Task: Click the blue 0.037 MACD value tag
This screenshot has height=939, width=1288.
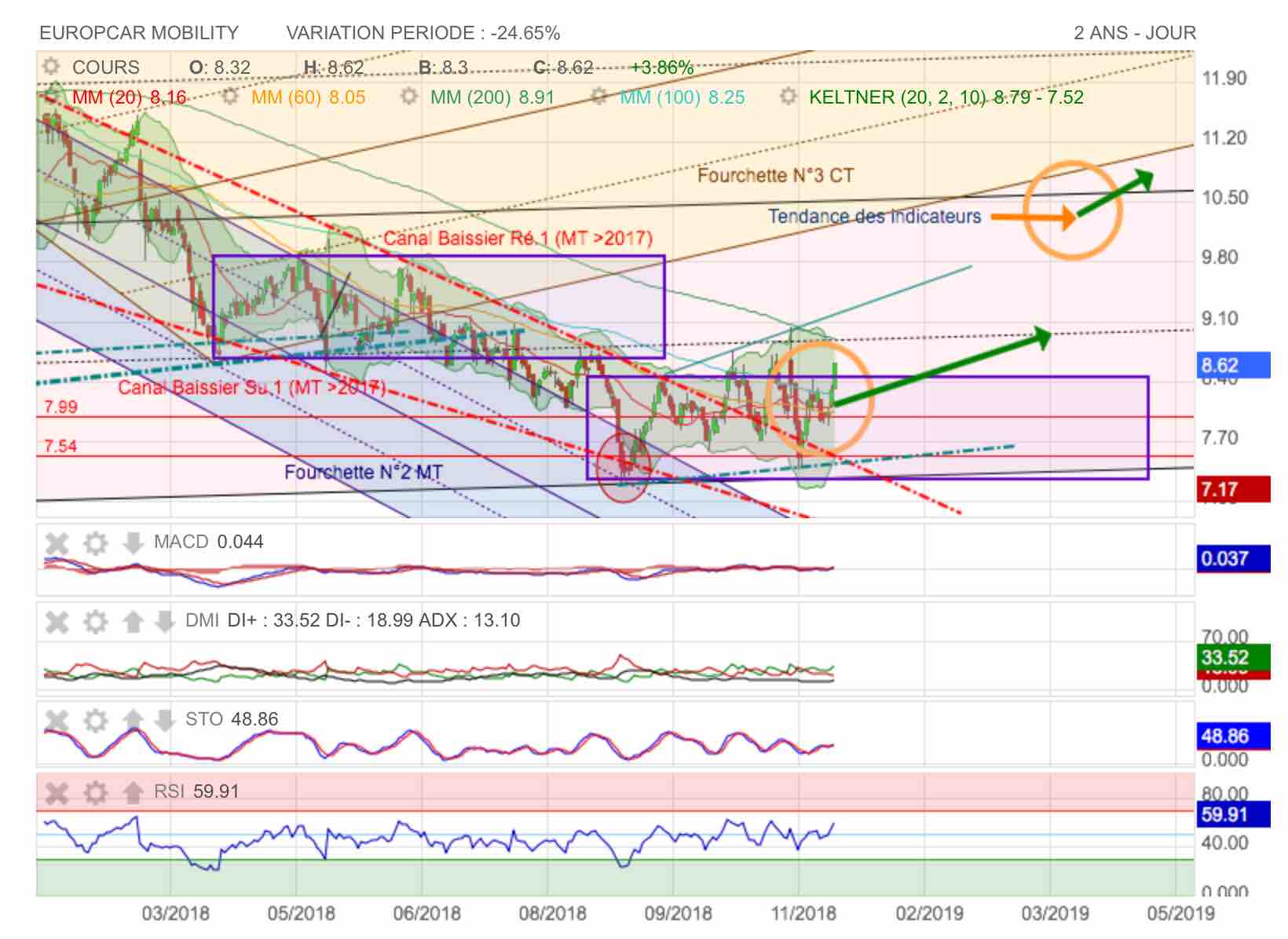Action: coord(1234,559)
